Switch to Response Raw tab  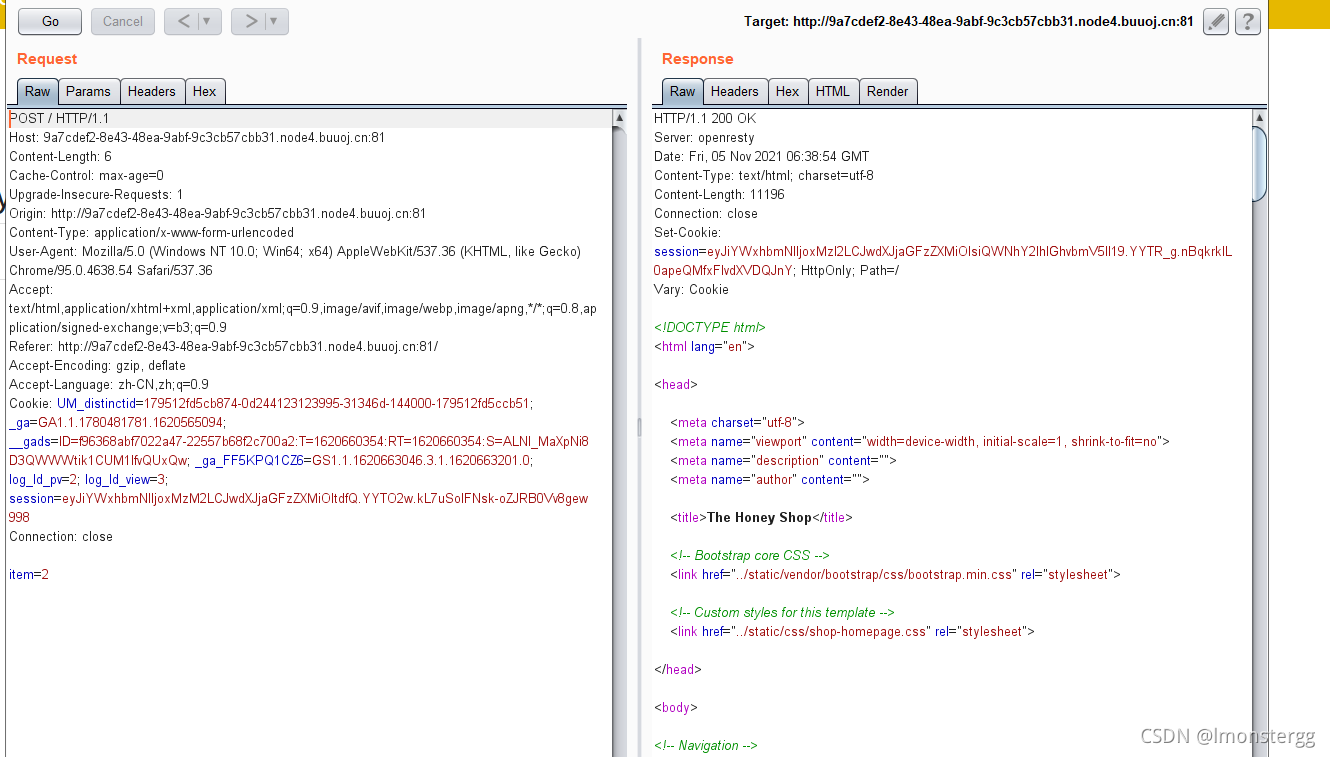pos(683,91)
